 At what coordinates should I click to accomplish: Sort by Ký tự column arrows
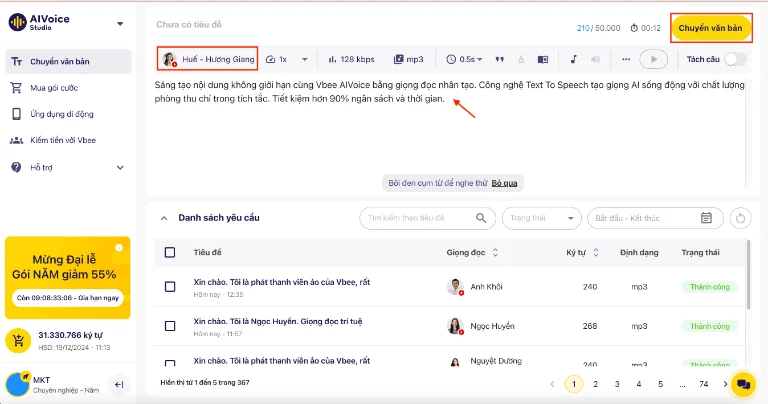596,253
